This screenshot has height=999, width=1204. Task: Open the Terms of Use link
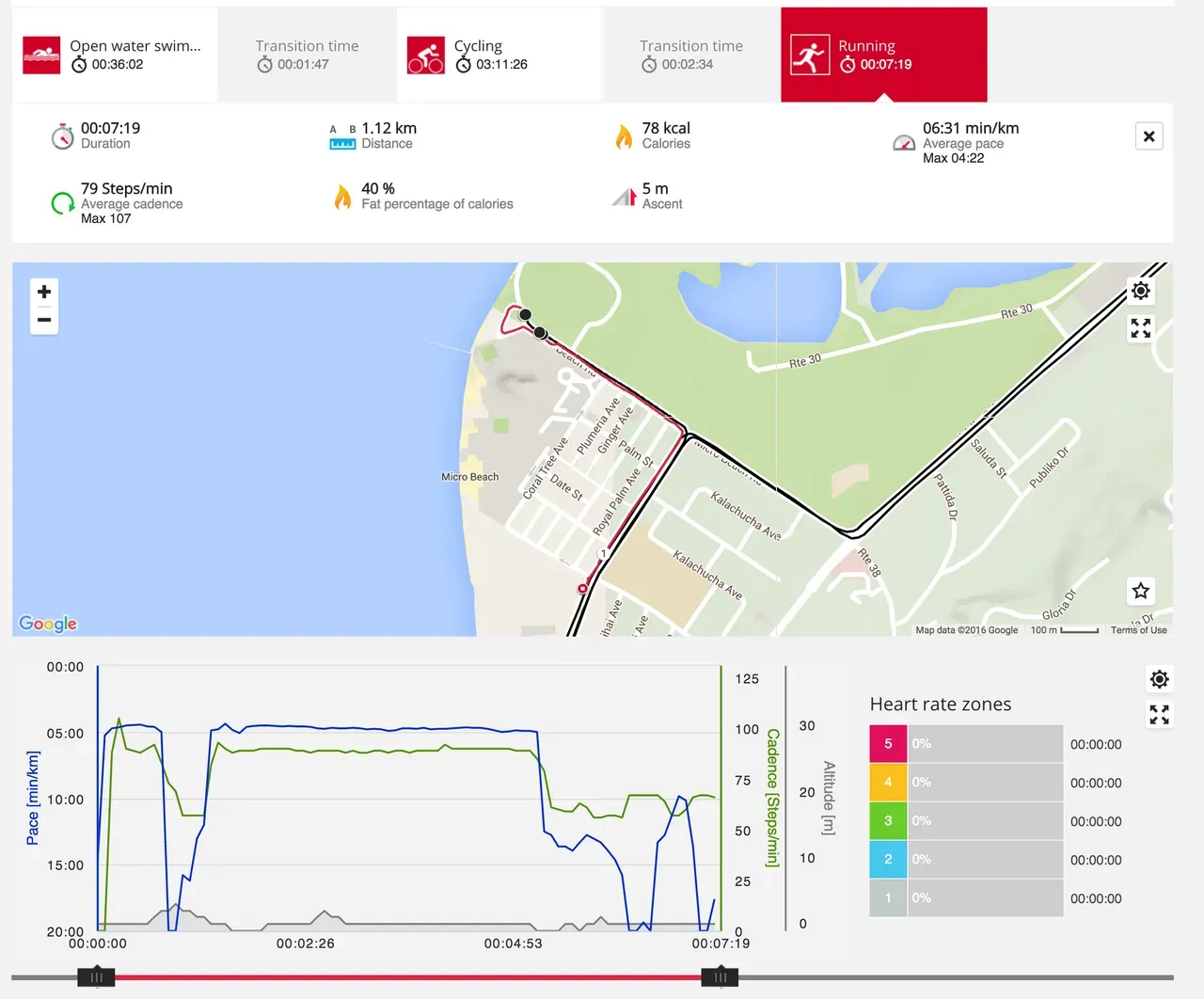(x=1138, y=630)
